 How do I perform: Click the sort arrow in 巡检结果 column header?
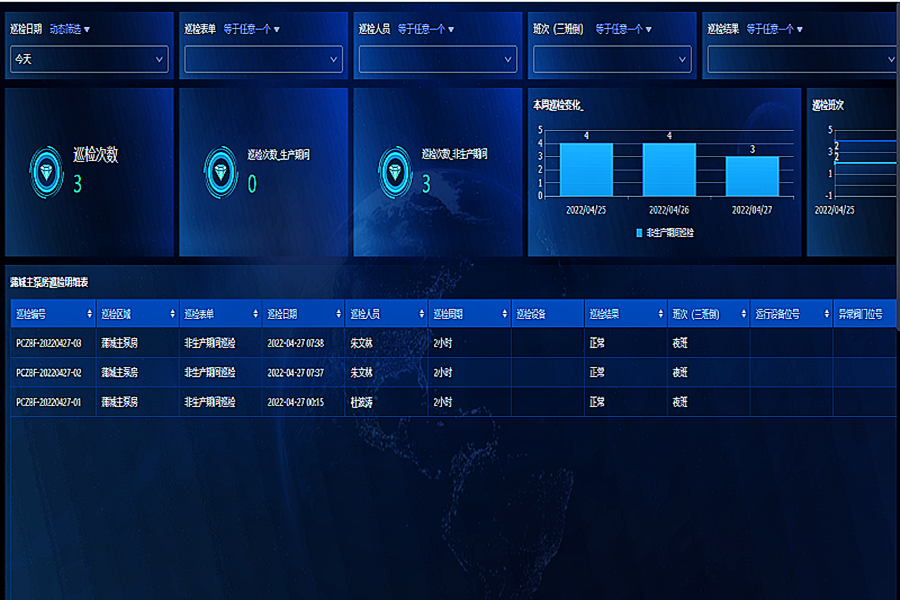pos(658,314)
